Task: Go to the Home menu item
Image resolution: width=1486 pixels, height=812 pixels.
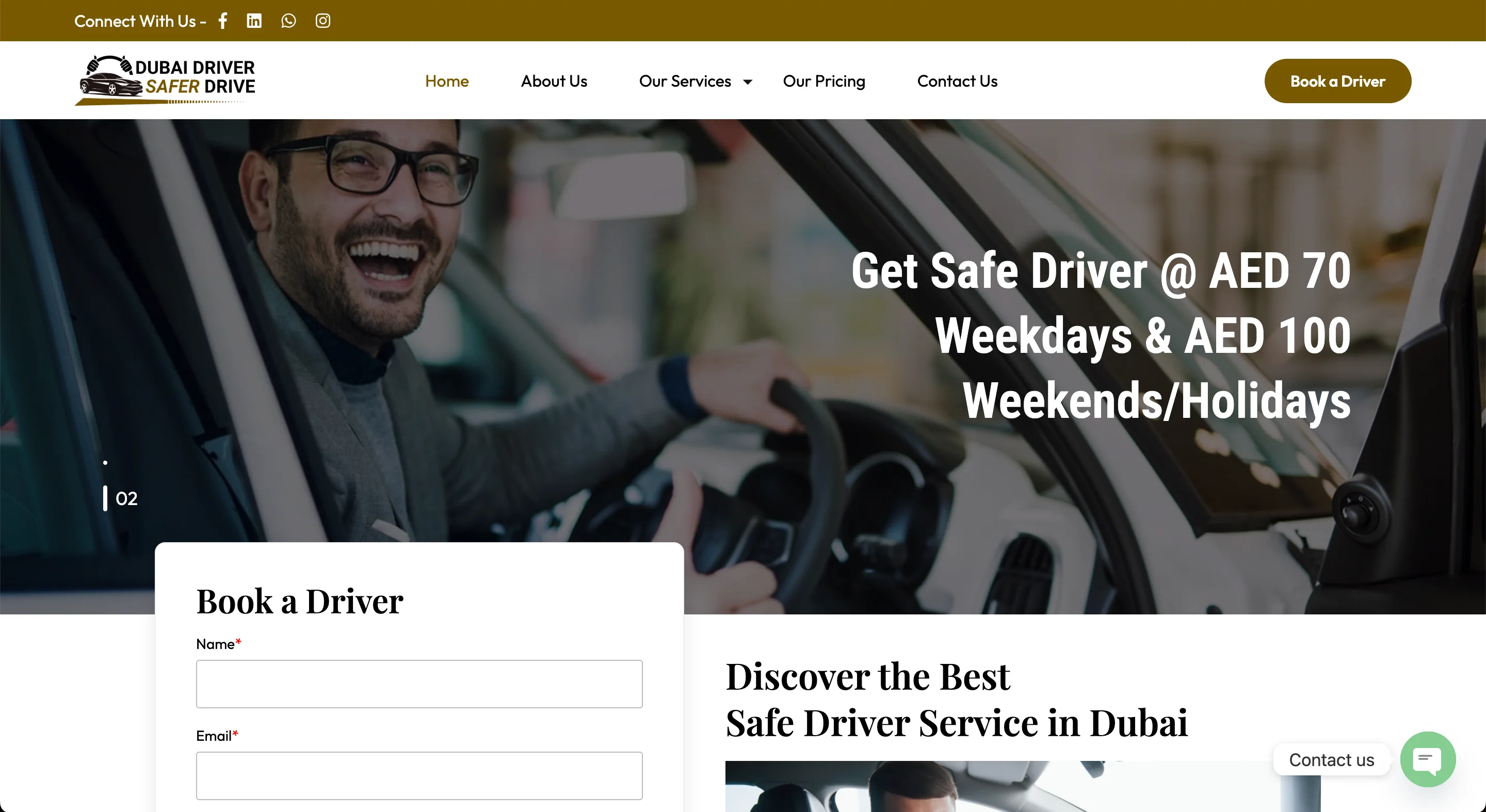Action: [x=446, y=82]
